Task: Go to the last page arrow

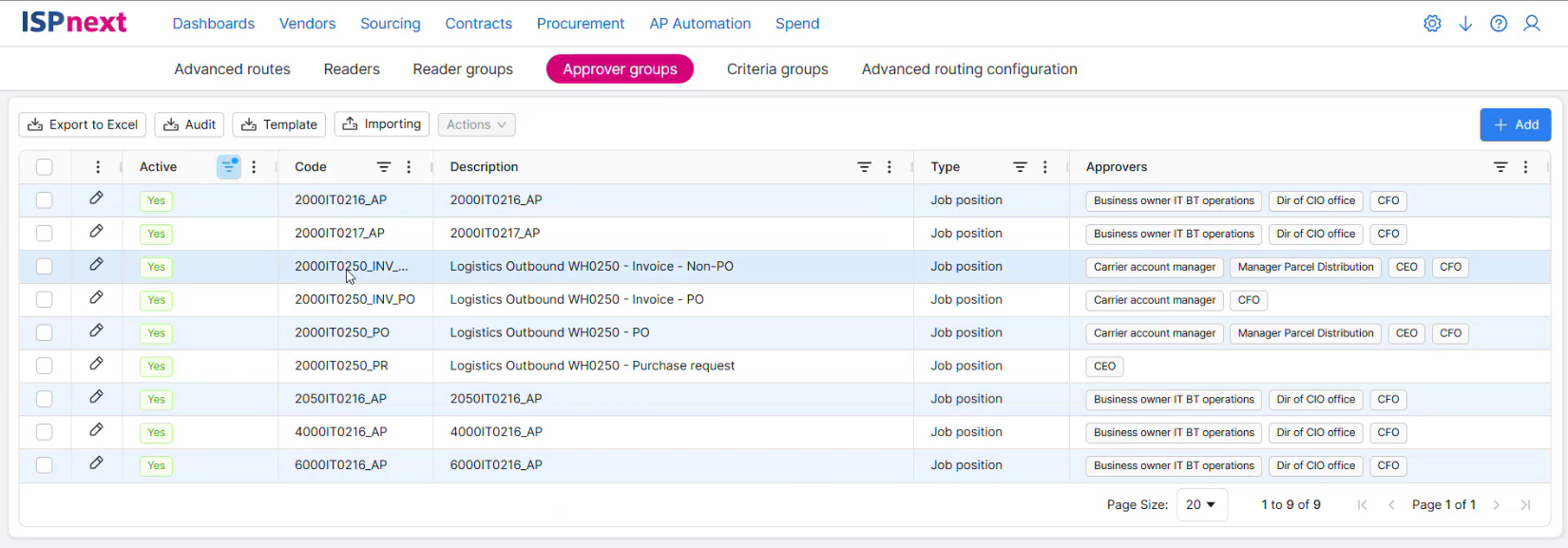Action: [x=1526, y=505]
